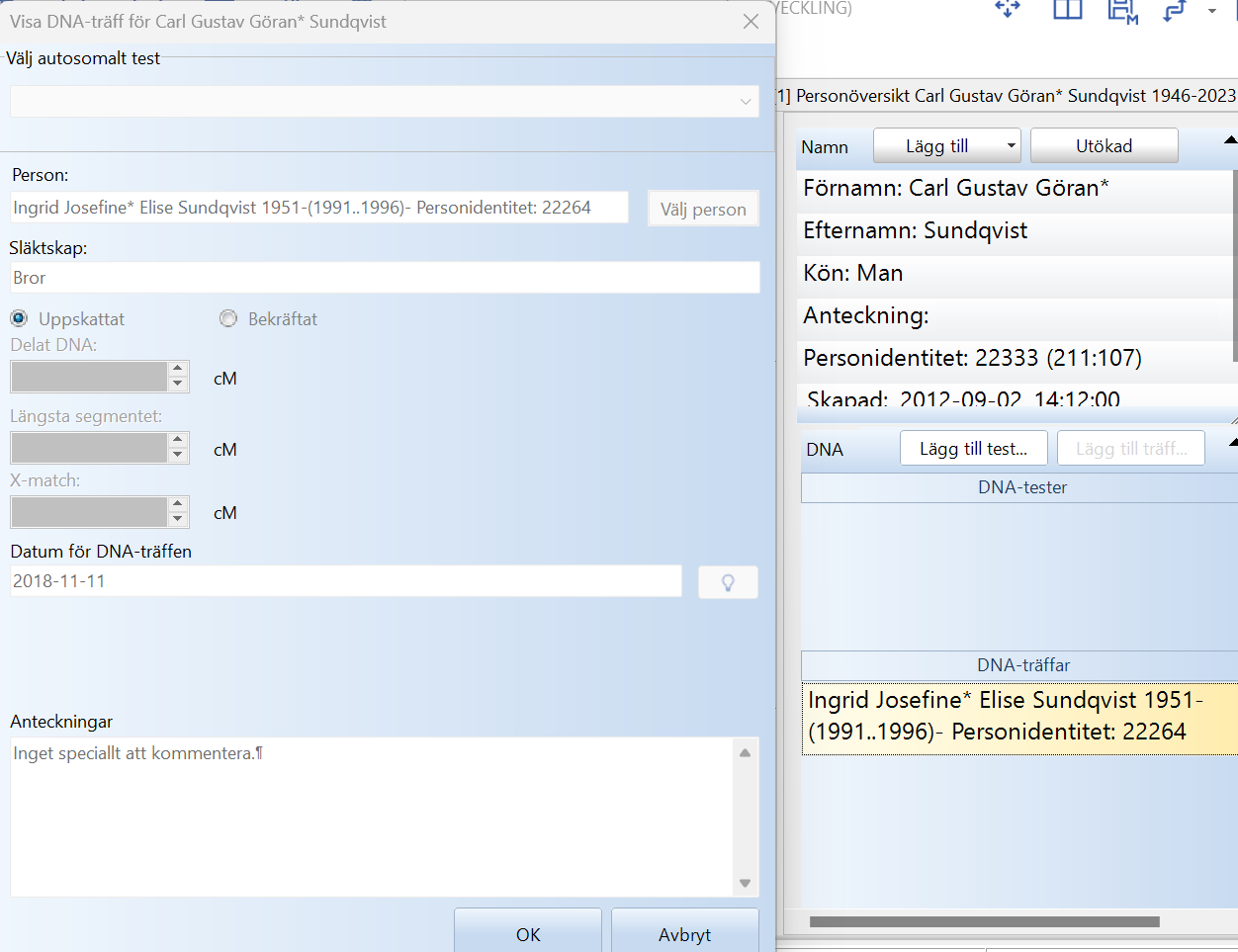Click the two-column split layout icon
1238x952 pixels.
[1067, 9]
